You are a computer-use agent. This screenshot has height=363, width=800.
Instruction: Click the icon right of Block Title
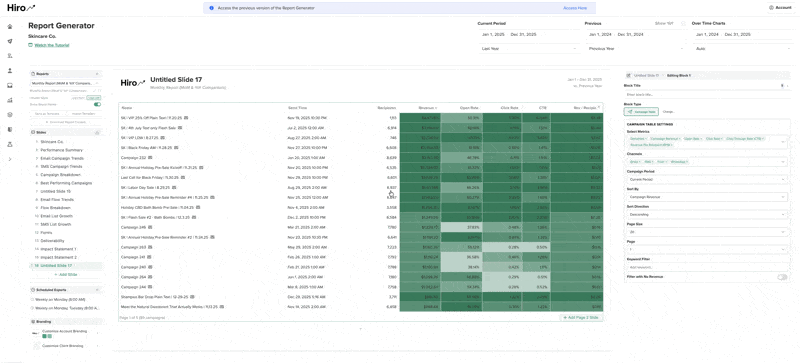click(783, 86)
